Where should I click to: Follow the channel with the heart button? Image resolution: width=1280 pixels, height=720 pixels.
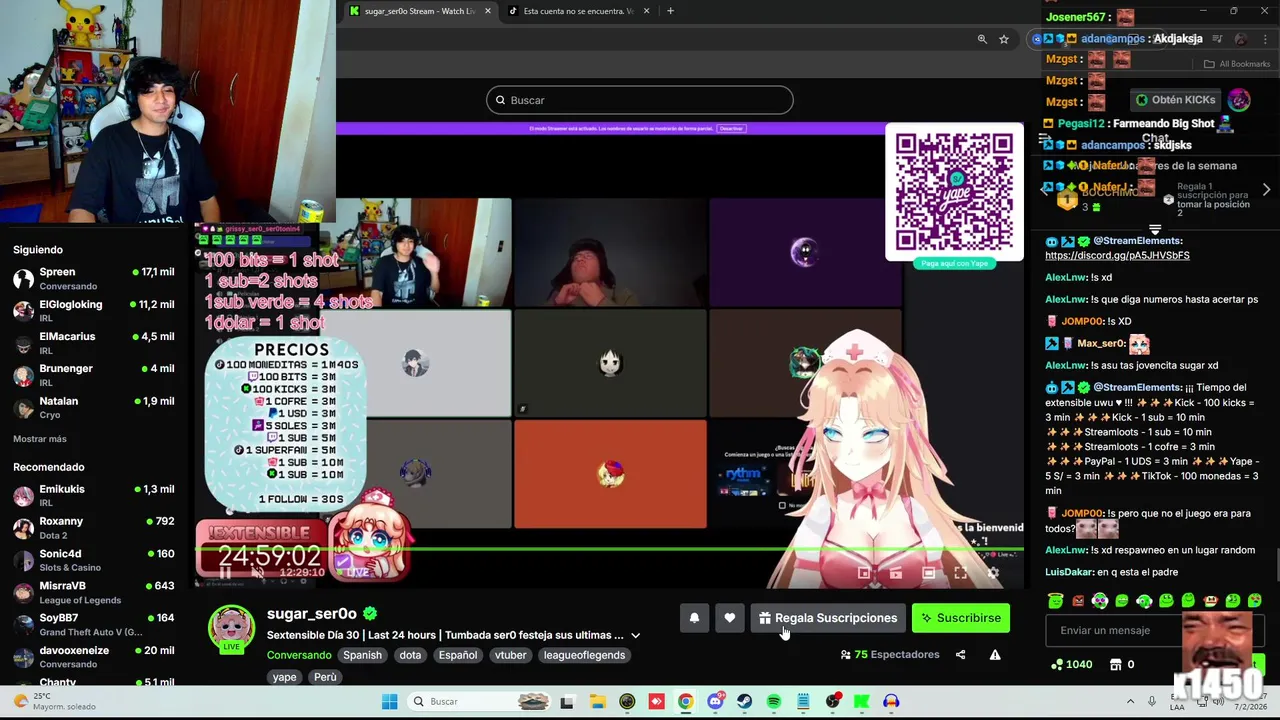pyautogui.click(x=730, y=618)
